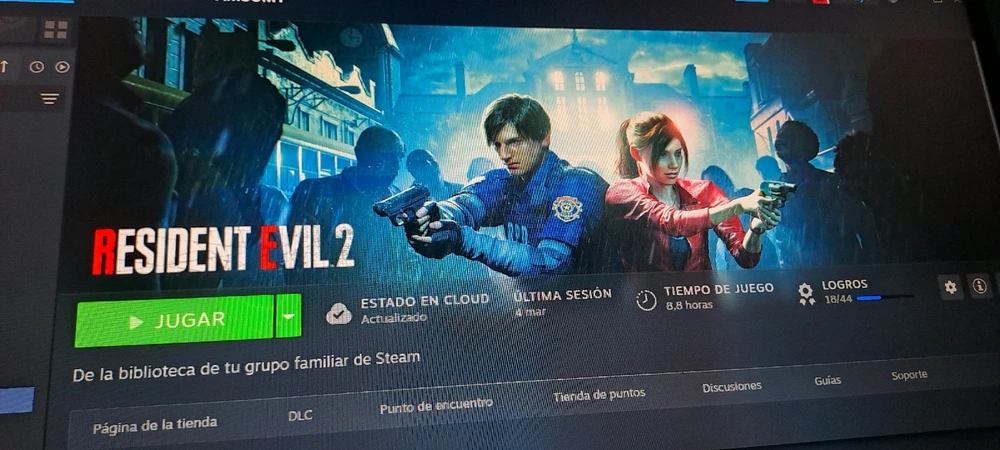
Task: Open the collections grid view icon
Action: pos(56,29)
